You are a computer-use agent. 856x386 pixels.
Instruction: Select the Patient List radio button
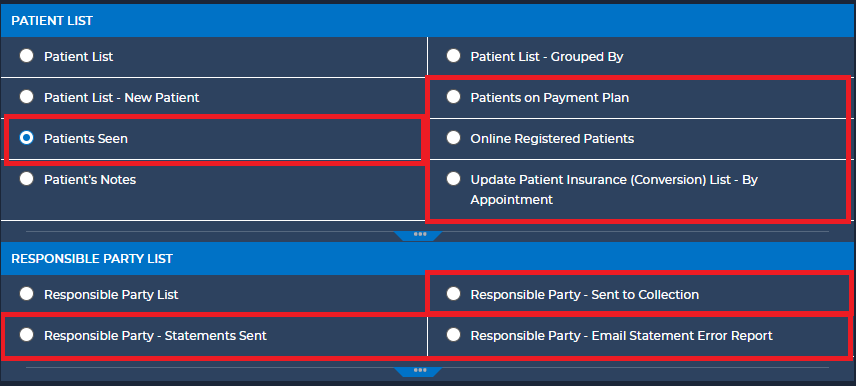tap(26, 56)
